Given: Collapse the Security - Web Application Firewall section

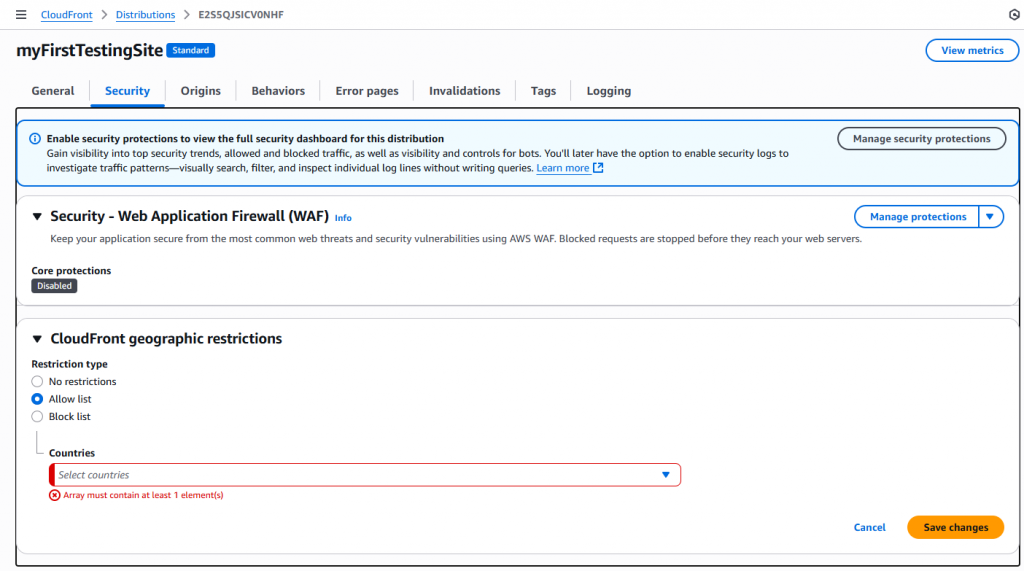Looking at the screenshot, I should pos(37,217).
